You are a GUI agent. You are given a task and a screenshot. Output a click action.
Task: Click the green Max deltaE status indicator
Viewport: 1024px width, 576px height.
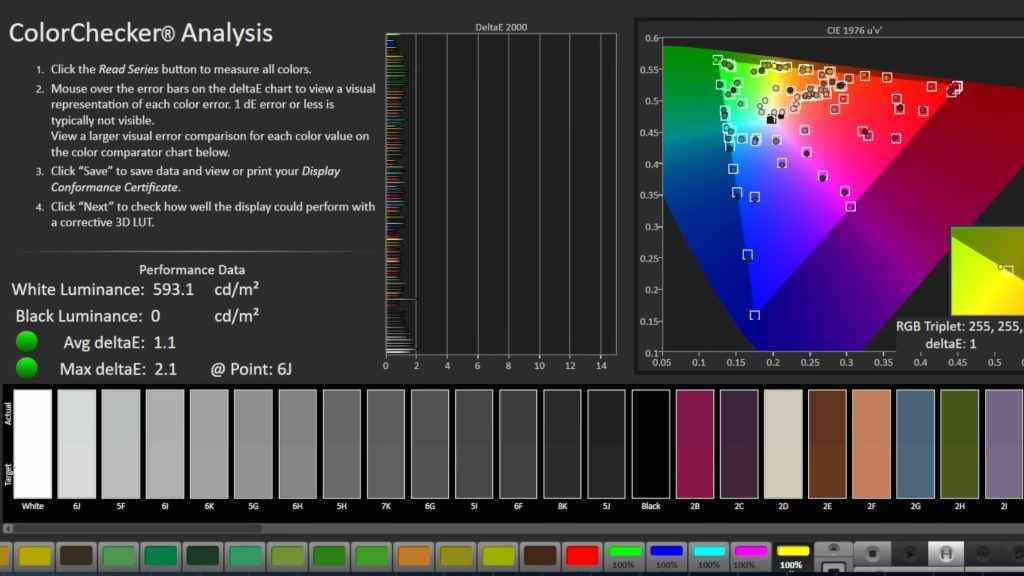pyautogui.click(x=27, y=368)
